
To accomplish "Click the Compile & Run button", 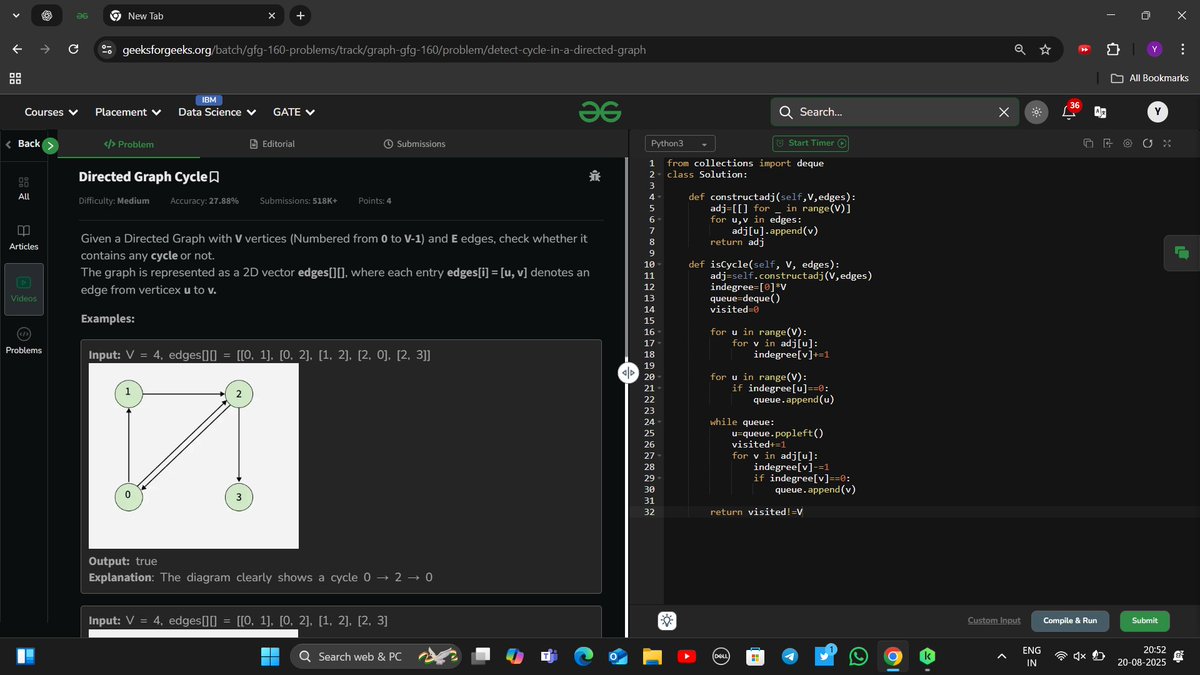I will point(1070,621).
